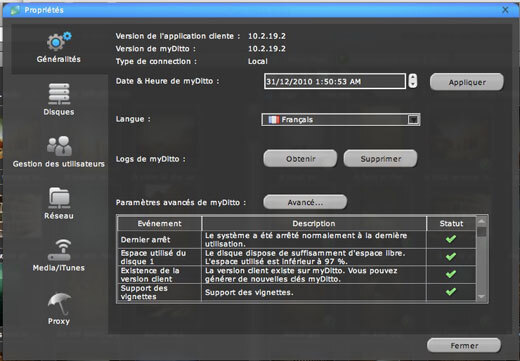Open the Disques drive icon section
This screenshot has width=520, height=361.
[59, 94]
